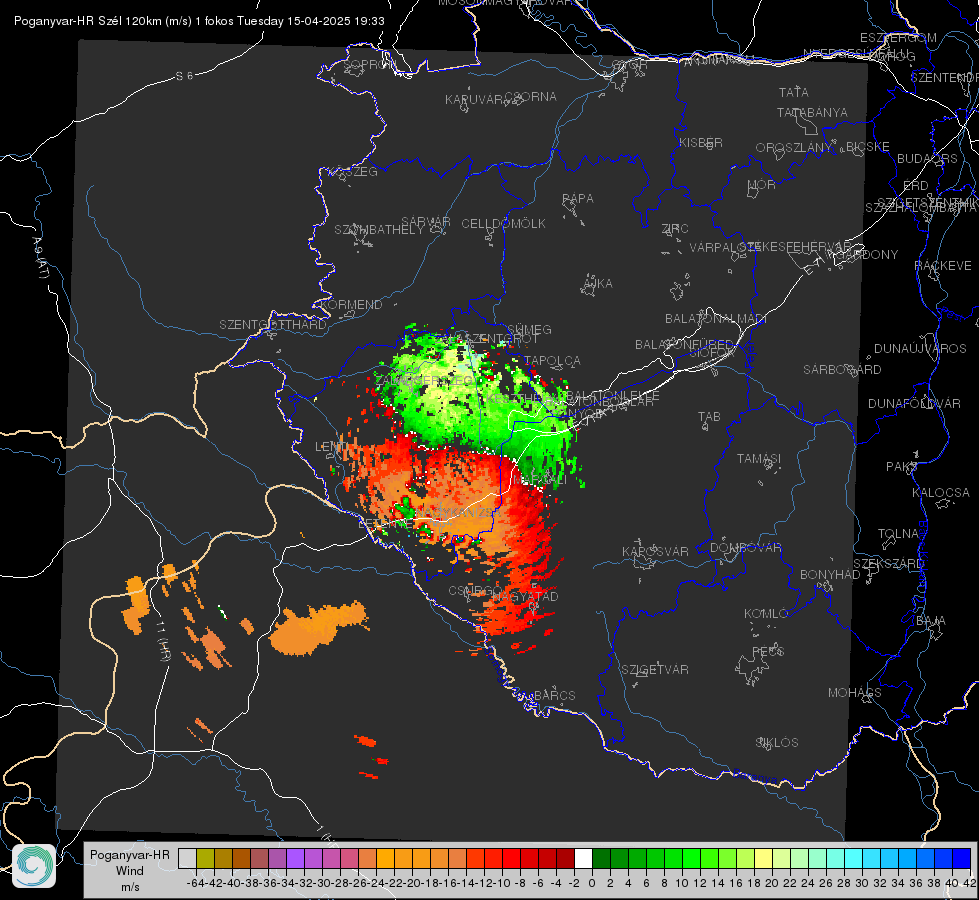The width and height of the screenshot is (979, 900).
Task: Click the BALATONFURED city label
Action: coord(684,345)
